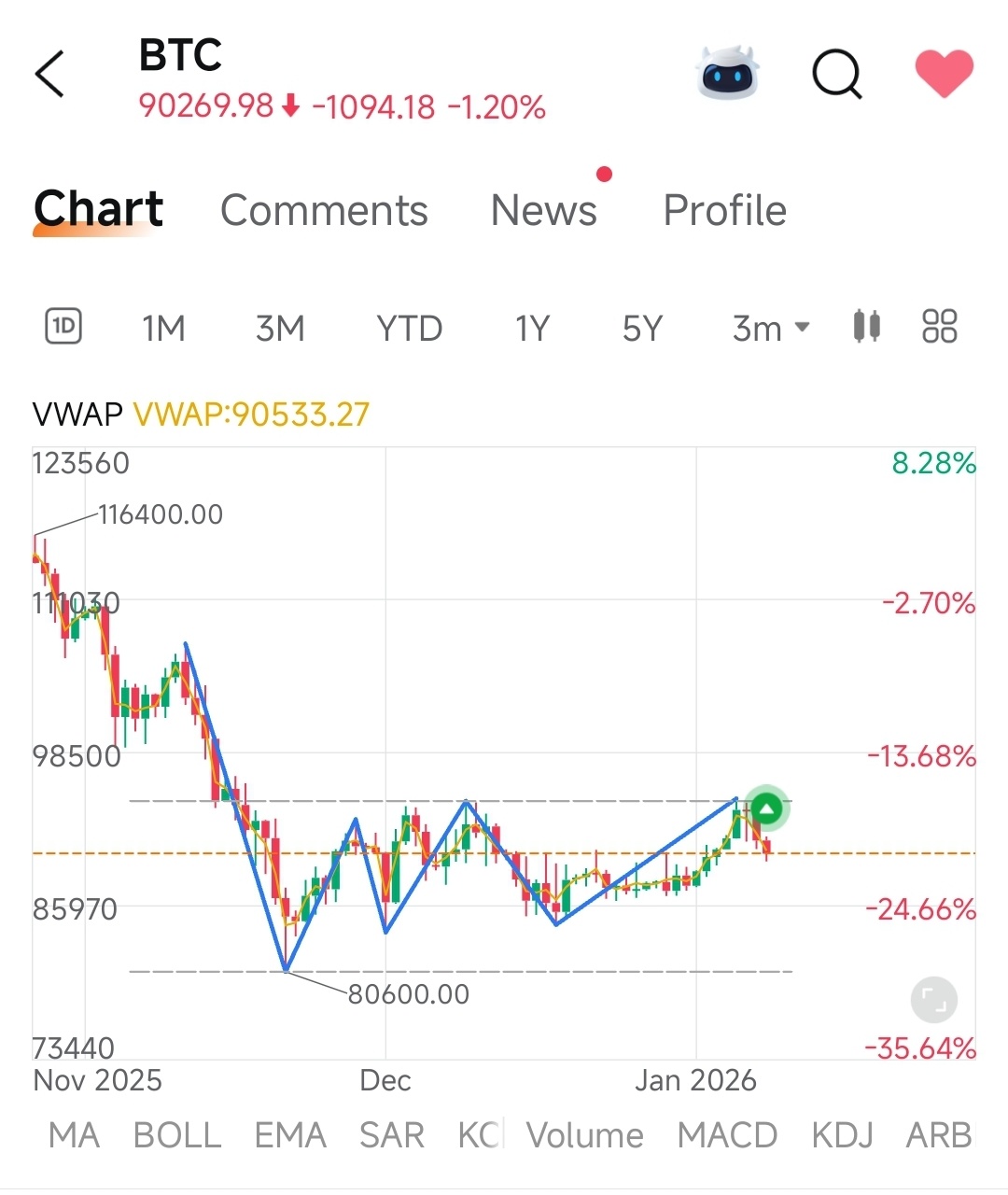
Task: Toggle the favorite heart icon
Action: [944, 73]
